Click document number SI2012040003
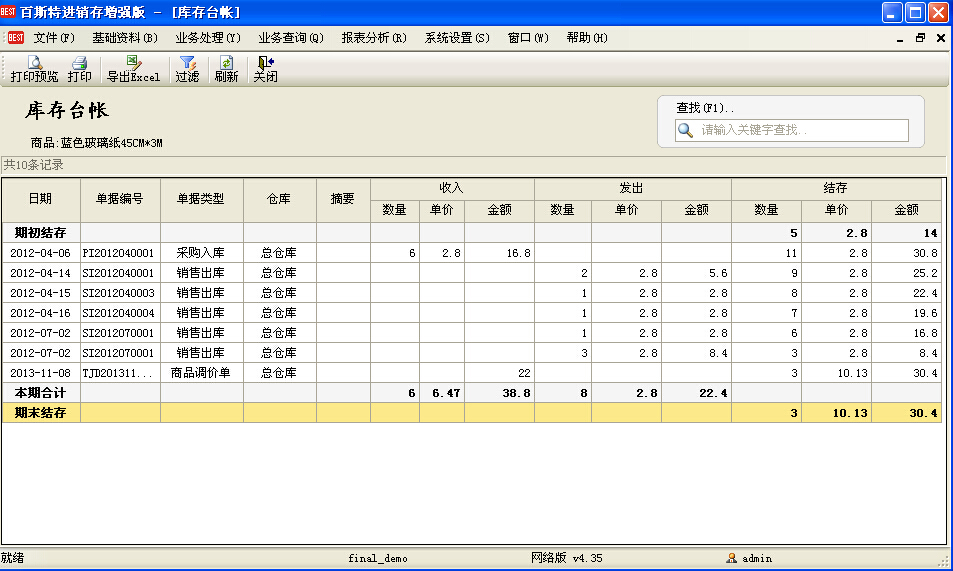Image resolution: width=953 pixels, height=571 pixels. click(x=119, y=293)
